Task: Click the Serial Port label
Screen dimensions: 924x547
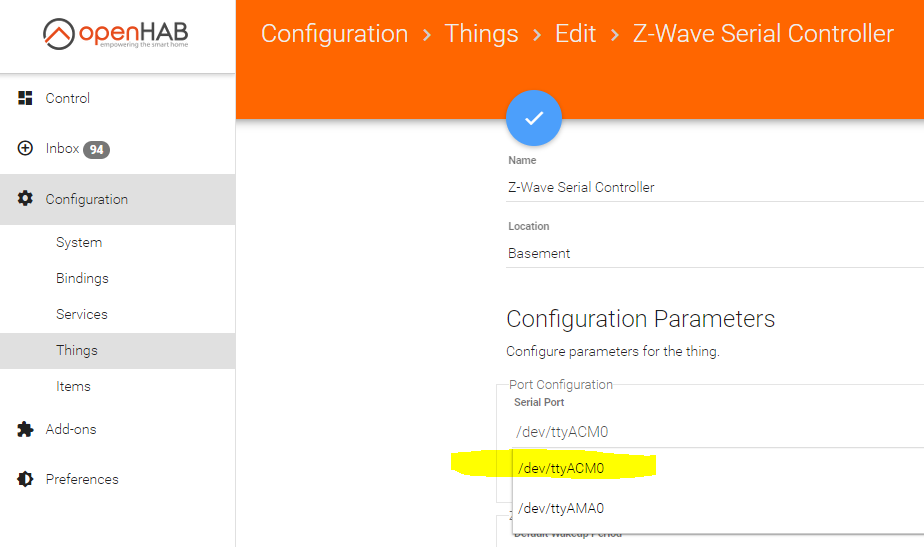Action: pyautogui.click(x=539, y=402)
